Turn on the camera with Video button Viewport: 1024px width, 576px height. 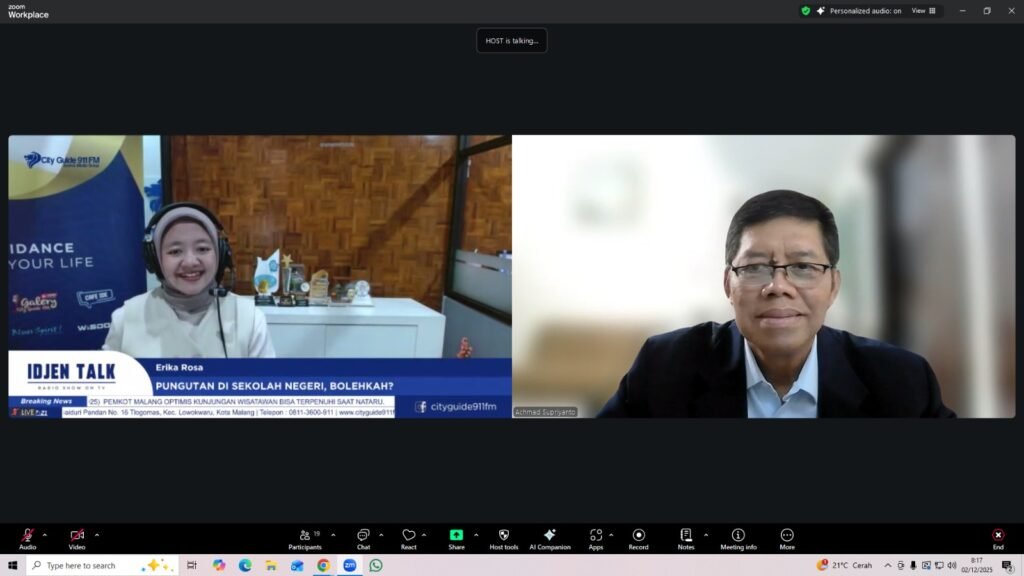77,538
